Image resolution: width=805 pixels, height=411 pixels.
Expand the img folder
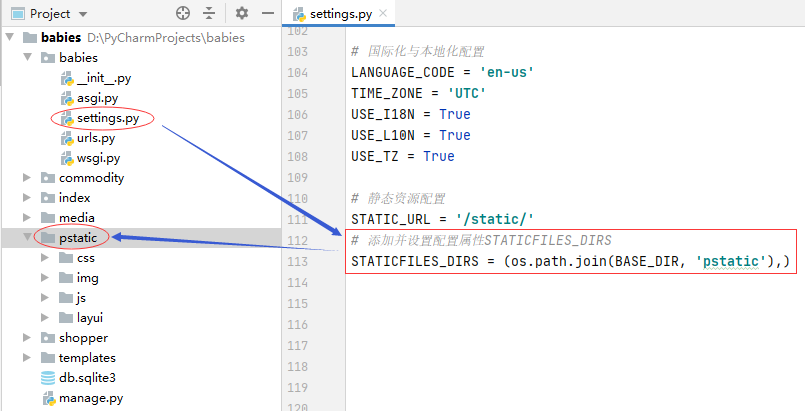point(45,278)
